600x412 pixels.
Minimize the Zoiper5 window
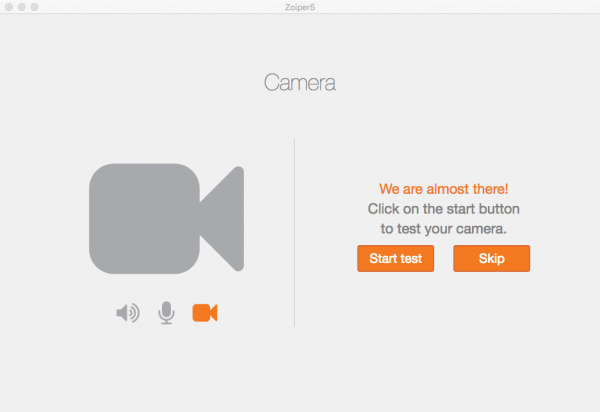pyautogui.click(x=22, y=7)
